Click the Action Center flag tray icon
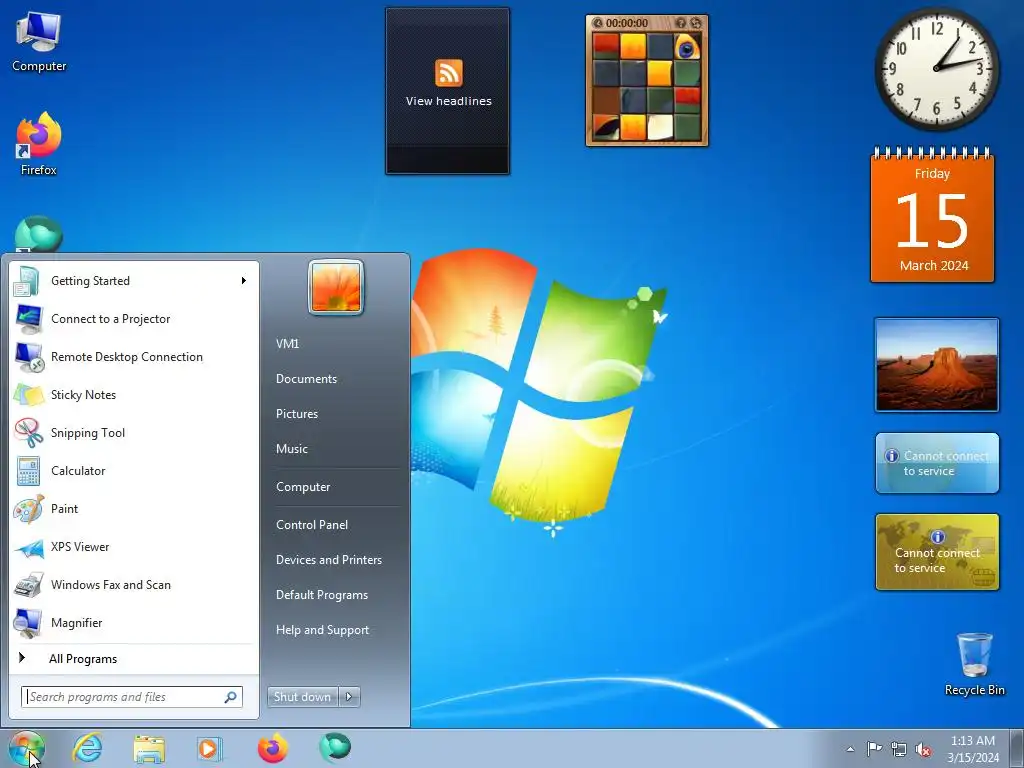1024x768 pixels. click(874, 748)
